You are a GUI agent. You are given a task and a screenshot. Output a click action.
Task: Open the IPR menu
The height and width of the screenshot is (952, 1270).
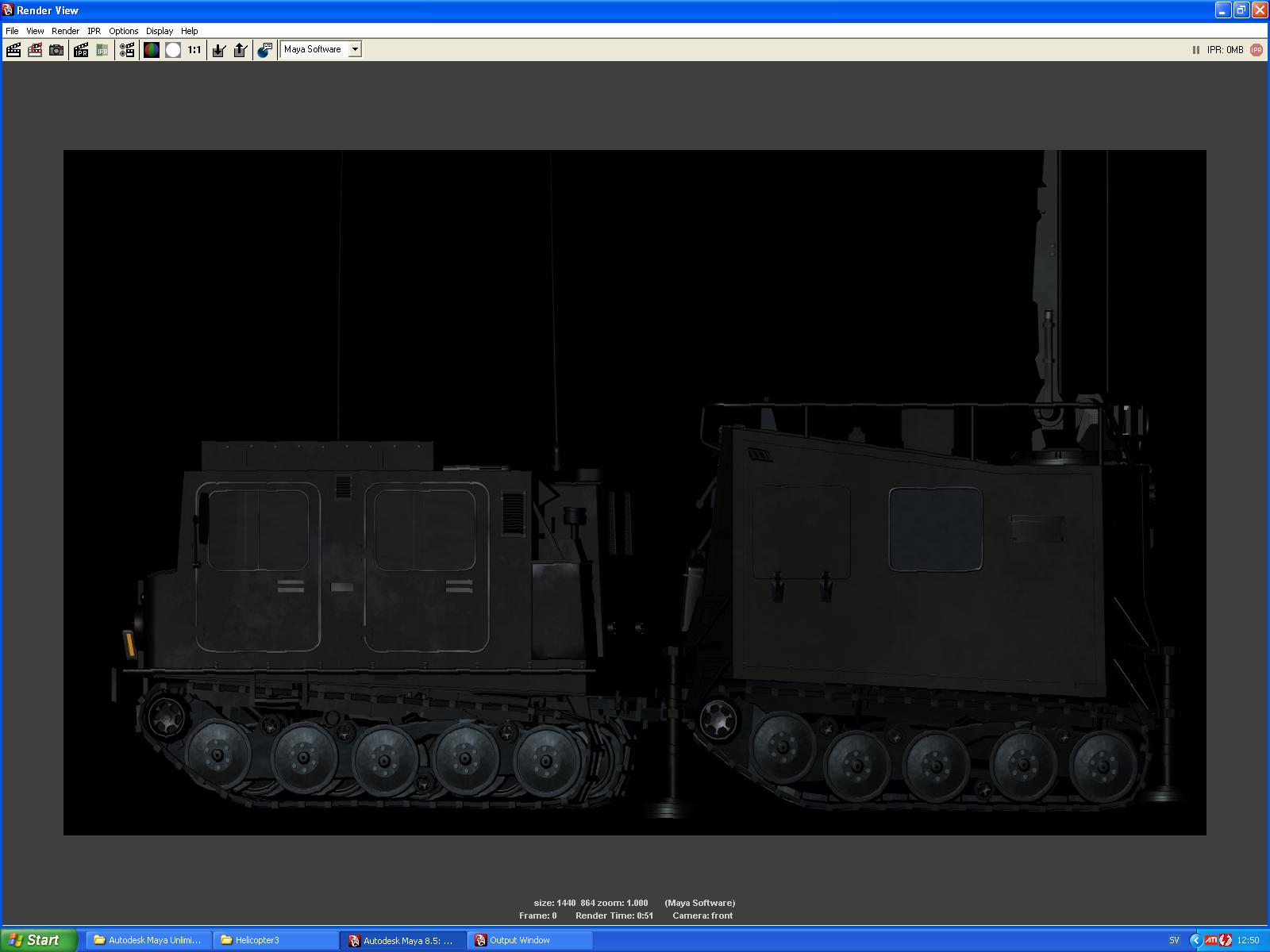(x=94, y=31)
